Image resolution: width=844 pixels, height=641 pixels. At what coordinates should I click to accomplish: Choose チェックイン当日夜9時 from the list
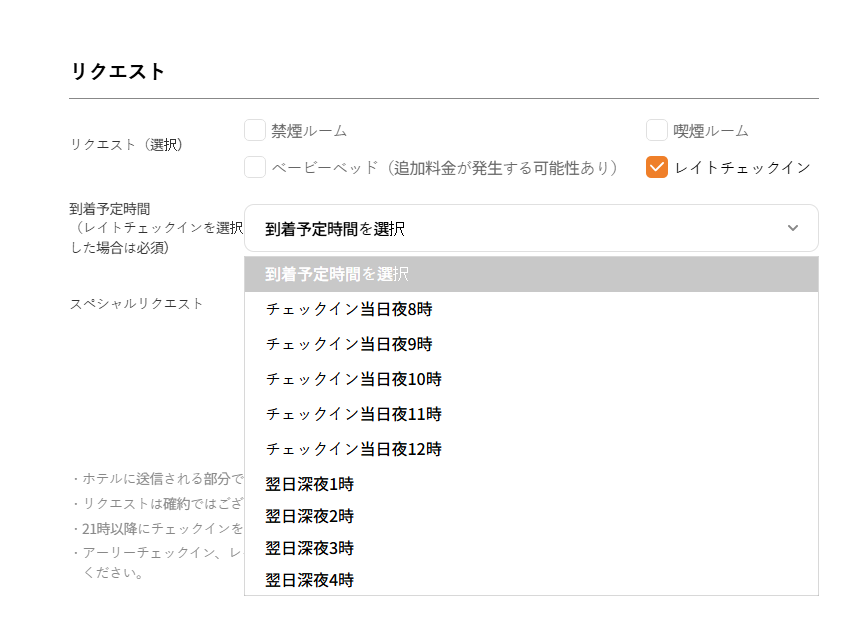point(350,344)
